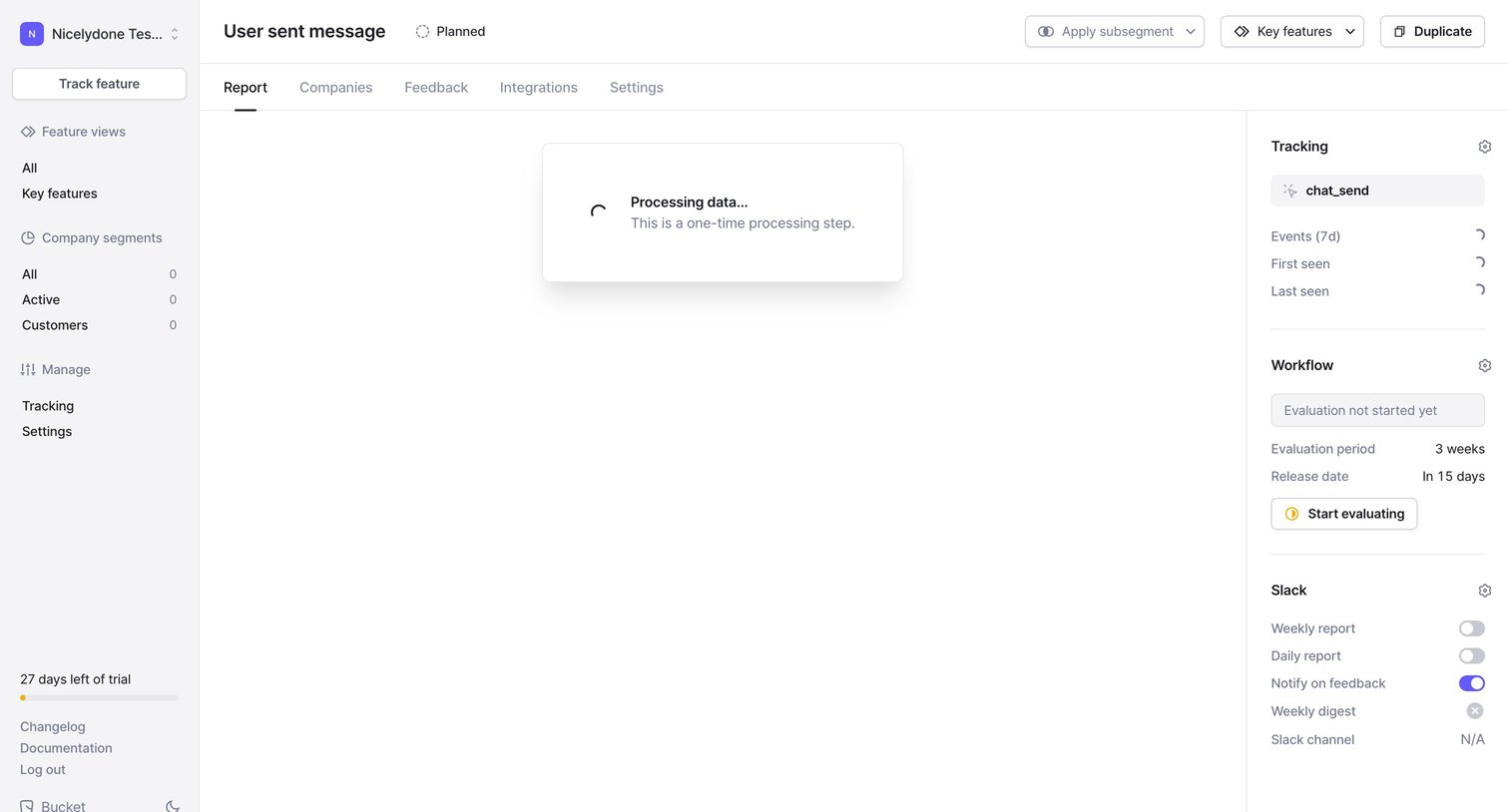1509x812 pixels.
Task: Click the Processing data message
Action: click(x=689, y=203)
